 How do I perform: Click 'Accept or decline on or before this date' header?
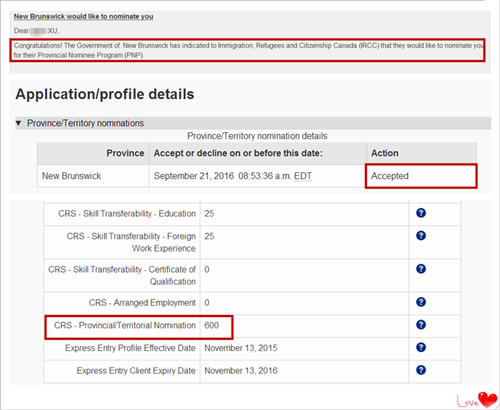pos(258,153)
